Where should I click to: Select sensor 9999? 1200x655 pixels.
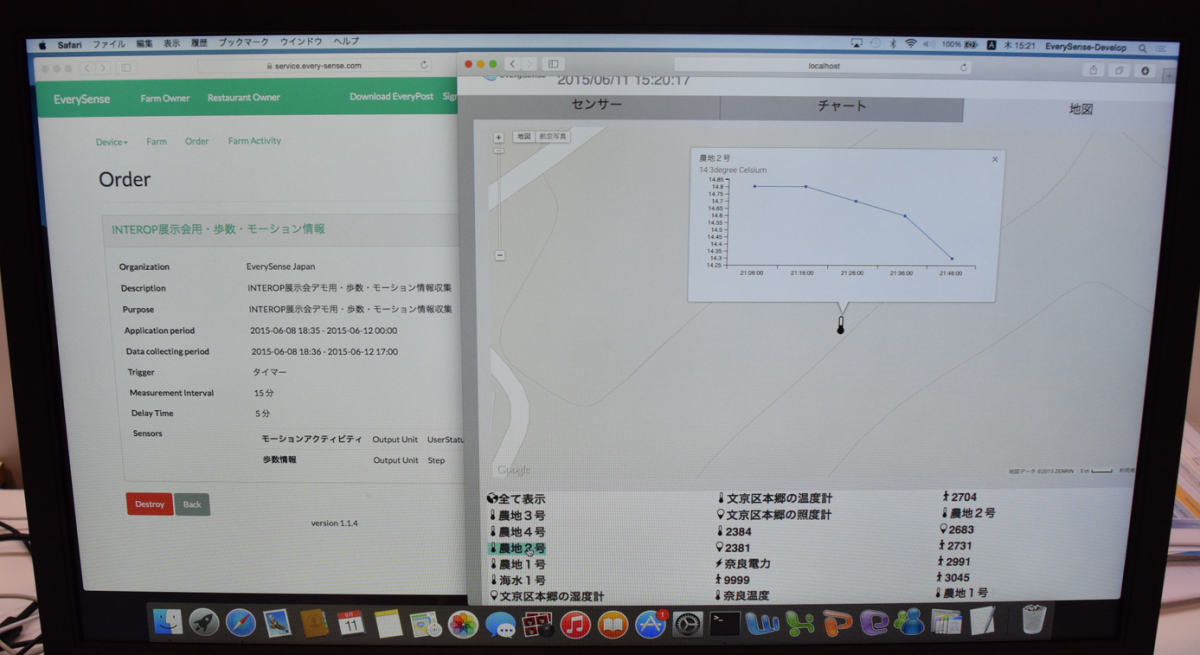pyautogui.click(x=734, y=579)
